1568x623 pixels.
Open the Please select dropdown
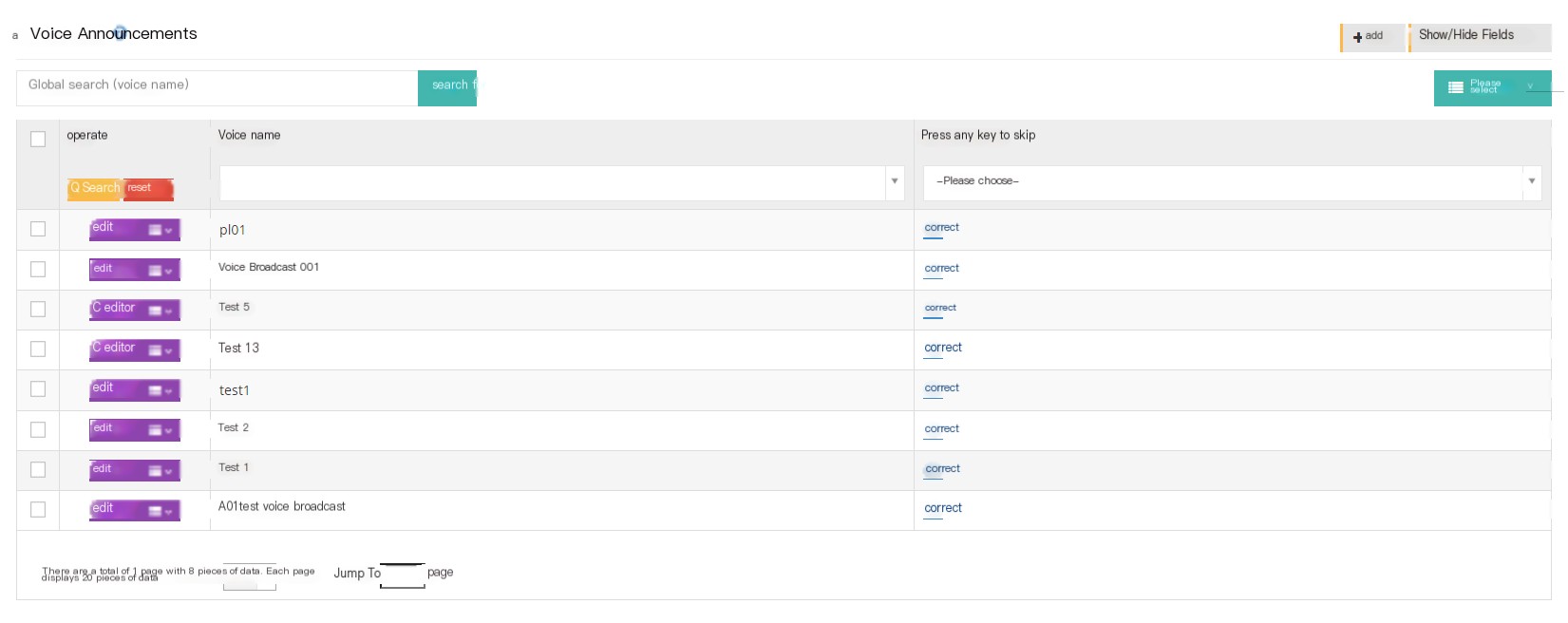point(1492,88)
